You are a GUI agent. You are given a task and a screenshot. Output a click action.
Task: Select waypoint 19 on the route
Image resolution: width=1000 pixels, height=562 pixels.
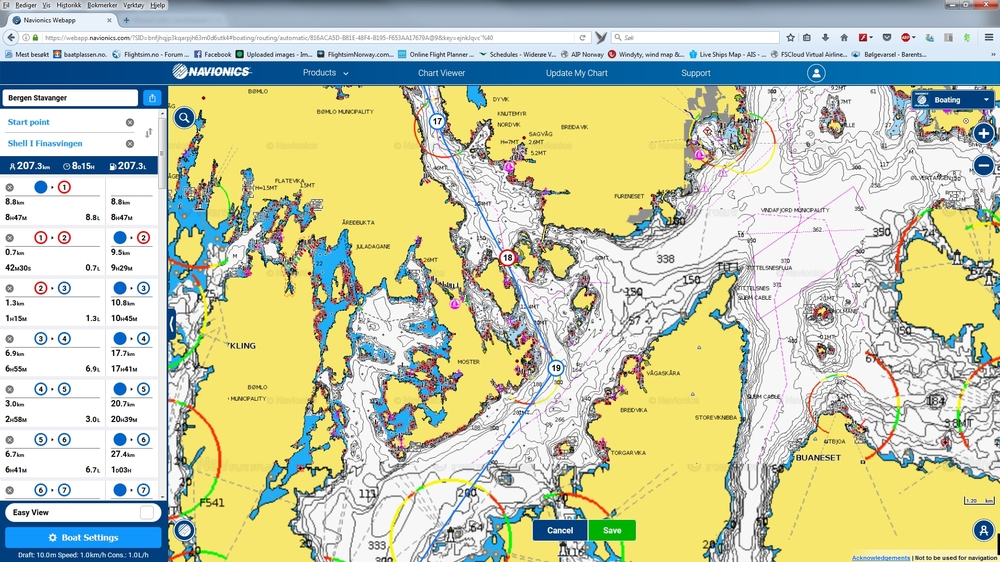point(556,368)
